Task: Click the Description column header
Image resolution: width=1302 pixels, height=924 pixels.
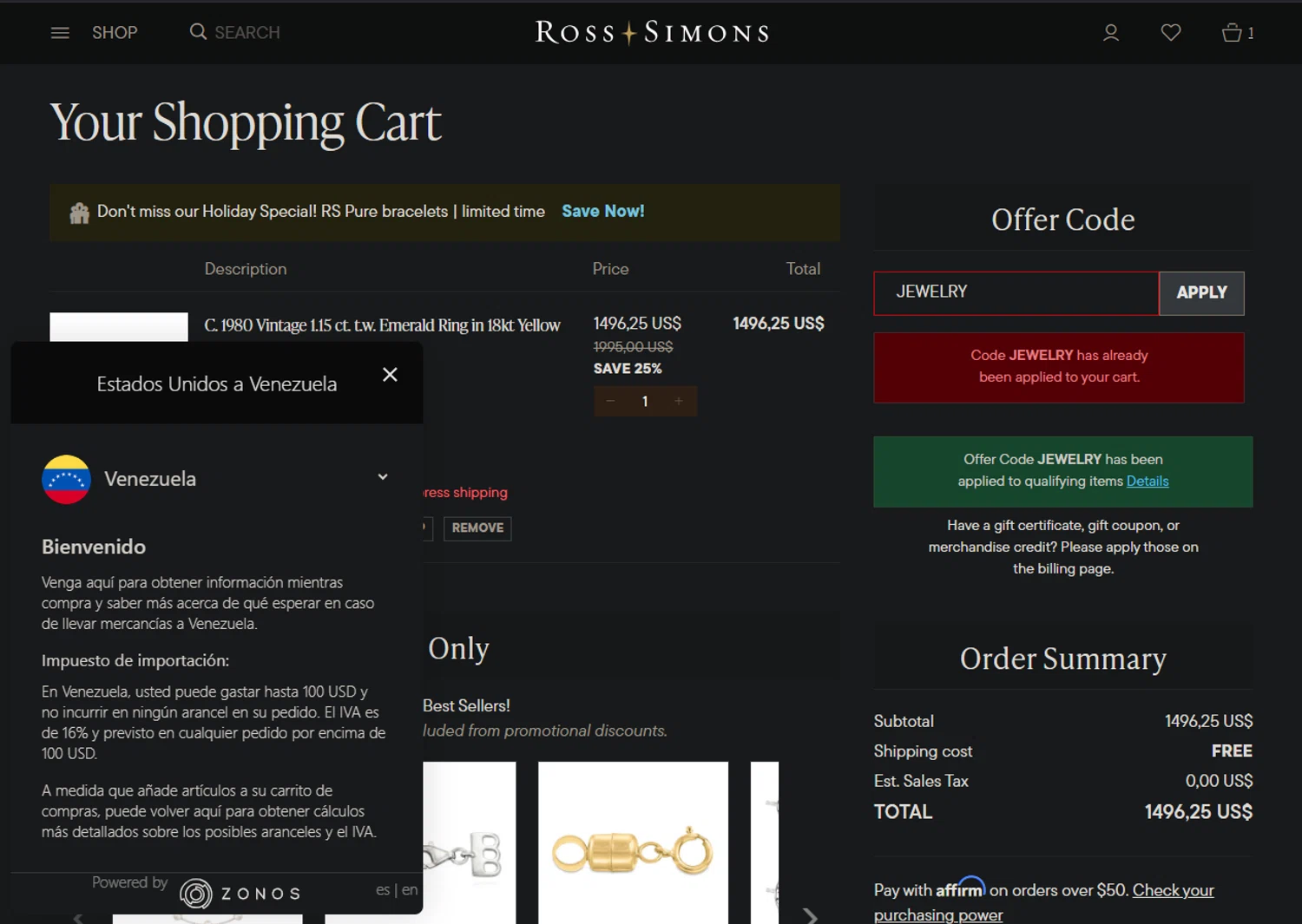Action: click(x=246, y=269)
